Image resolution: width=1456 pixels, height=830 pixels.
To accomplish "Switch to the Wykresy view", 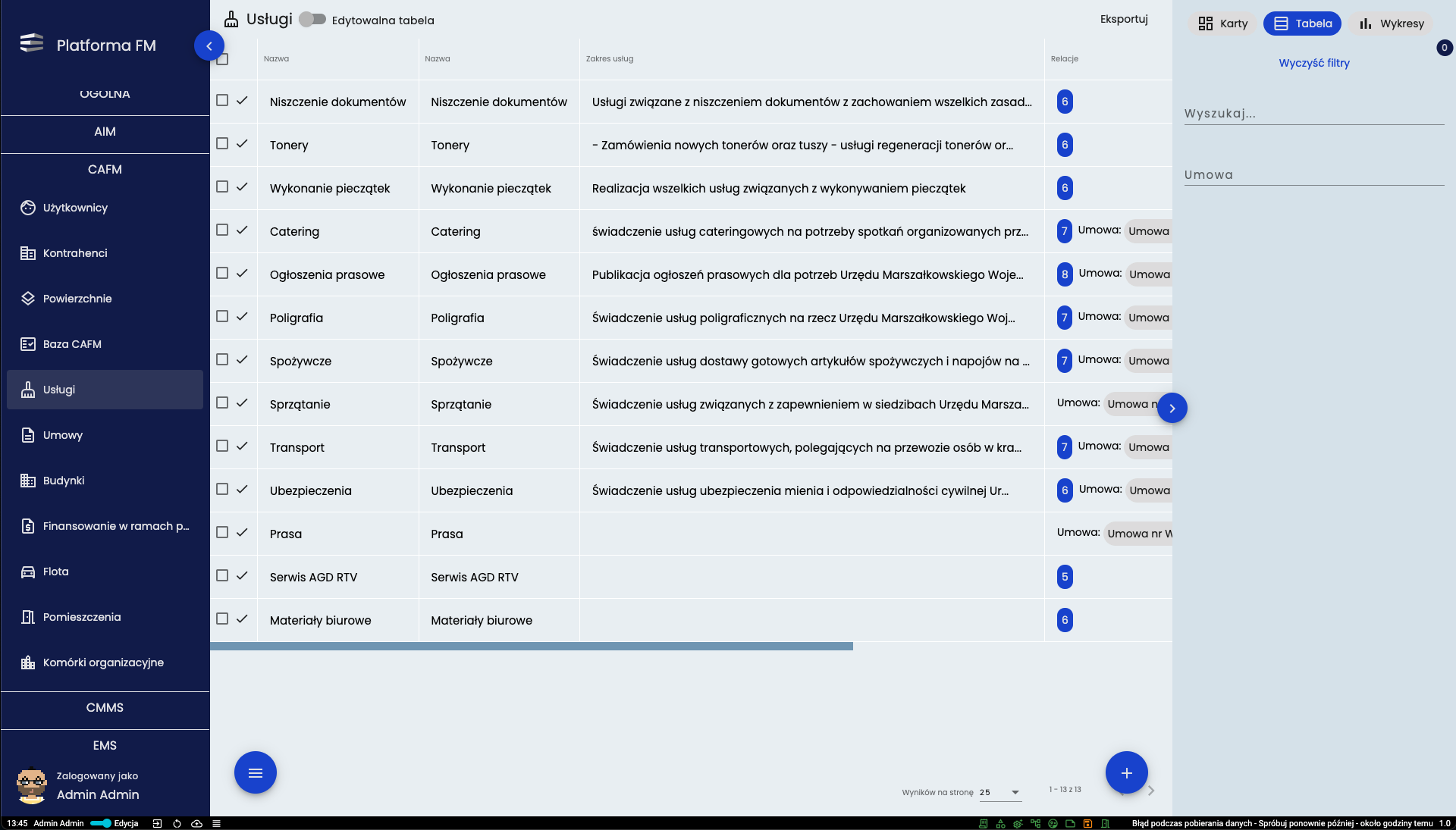I will 1391,23.
